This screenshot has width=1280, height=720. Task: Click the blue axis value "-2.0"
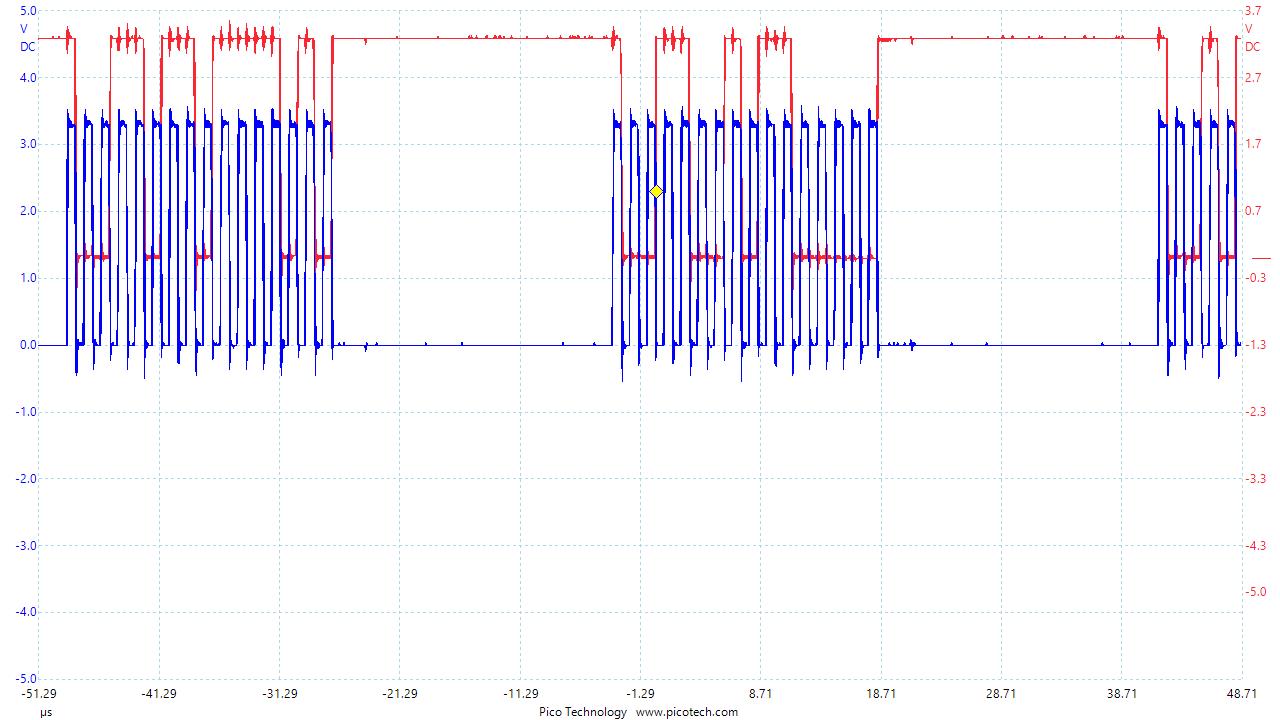pyautogui.click(x=28, y=479)
